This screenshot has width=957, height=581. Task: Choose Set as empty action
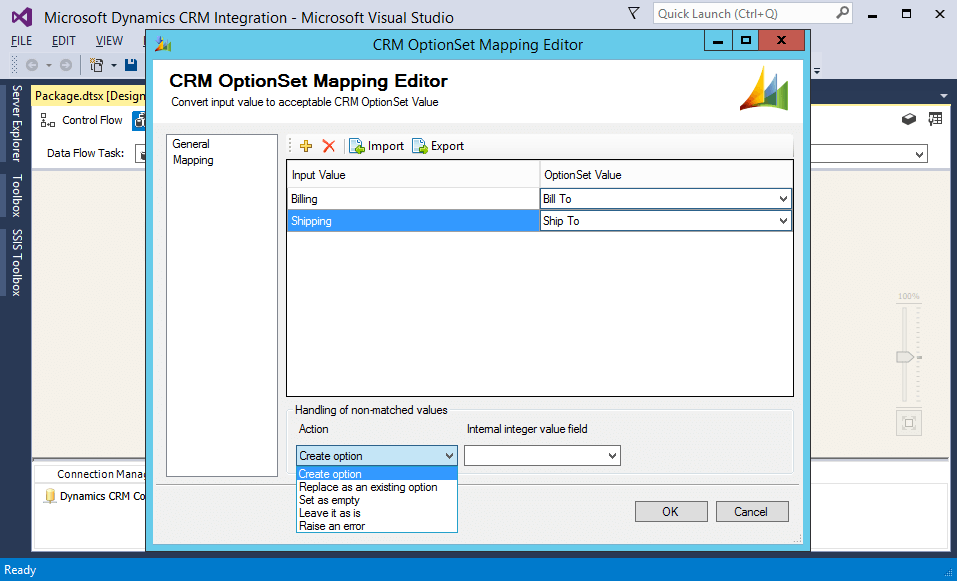[377, 500]
